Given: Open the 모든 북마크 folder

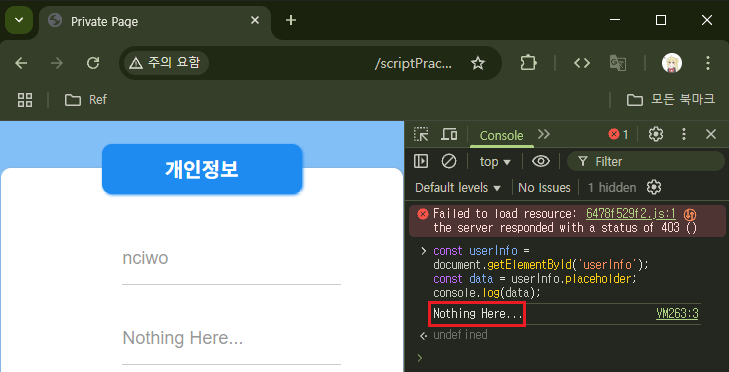Looking at the screenshot, I should [671, 99].
